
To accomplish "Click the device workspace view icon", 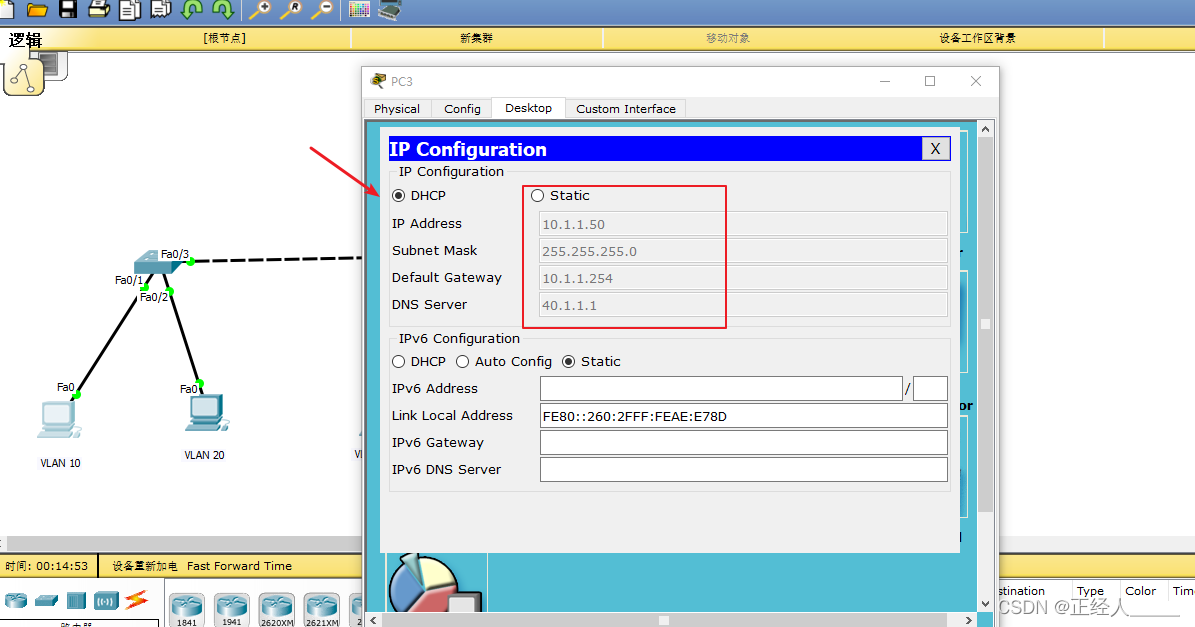I will coord(389,10).
